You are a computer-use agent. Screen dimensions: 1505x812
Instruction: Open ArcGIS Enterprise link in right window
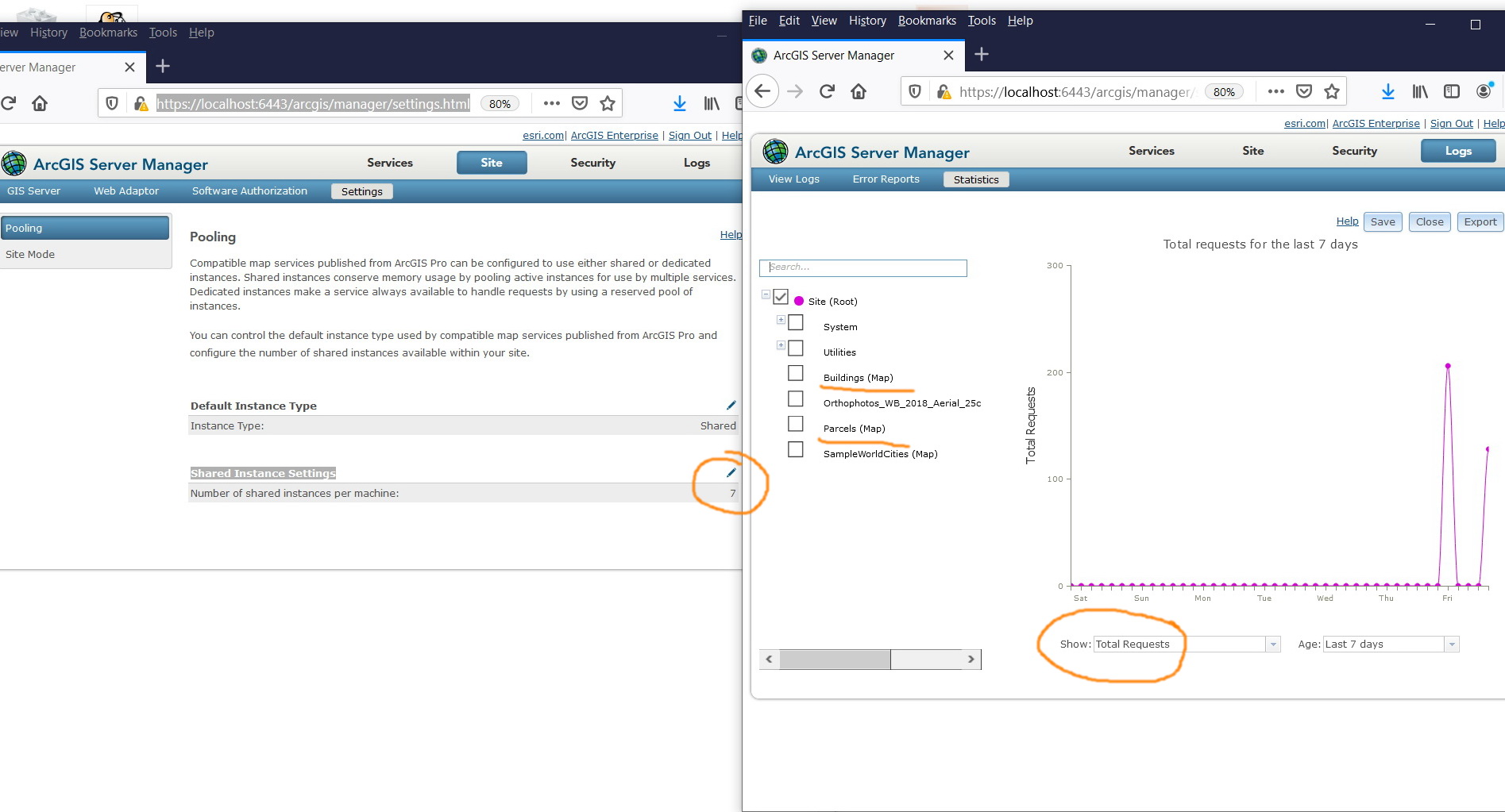1376,124
